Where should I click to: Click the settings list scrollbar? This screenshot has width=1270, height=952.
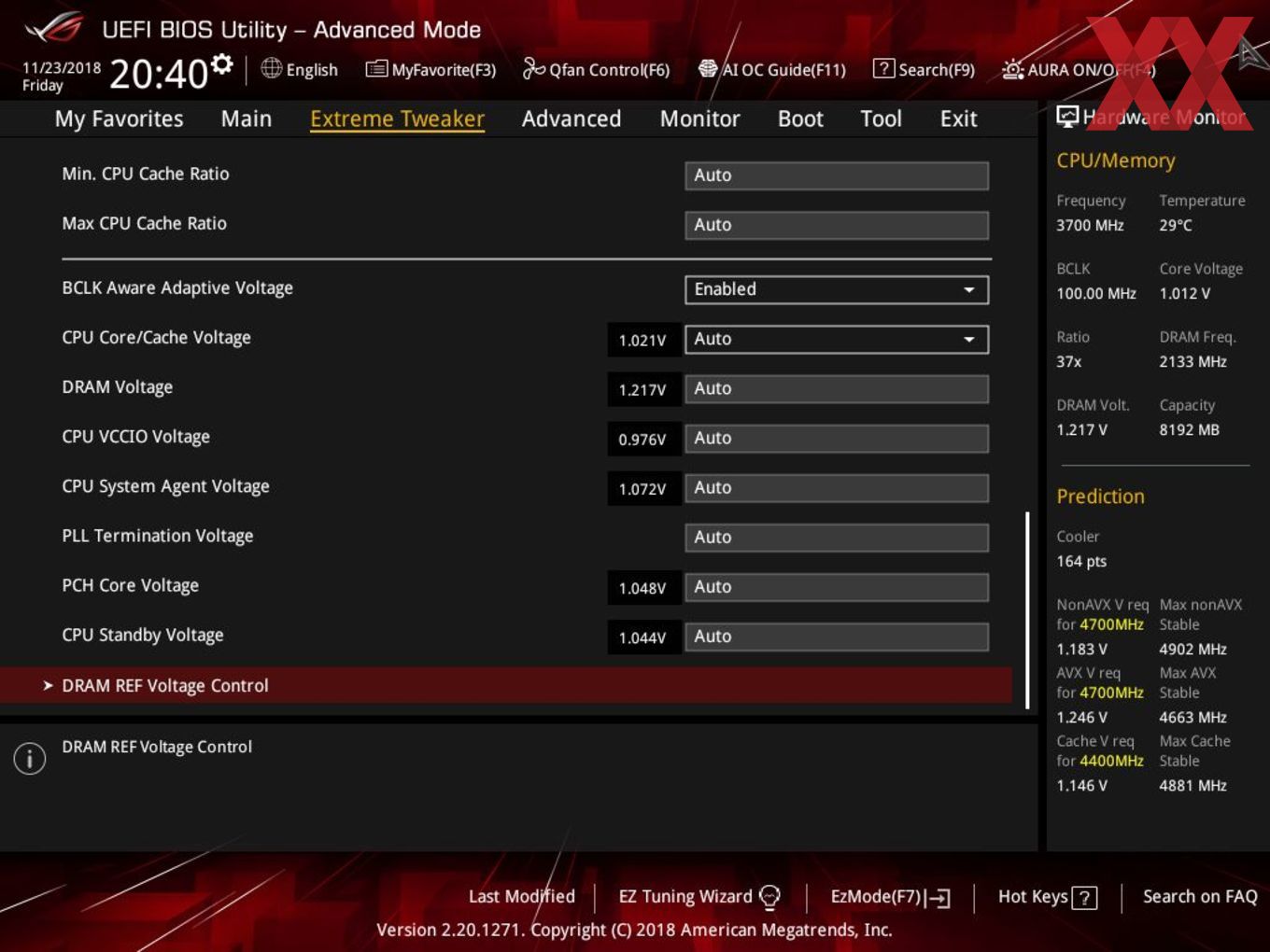tap(1027, 609)
